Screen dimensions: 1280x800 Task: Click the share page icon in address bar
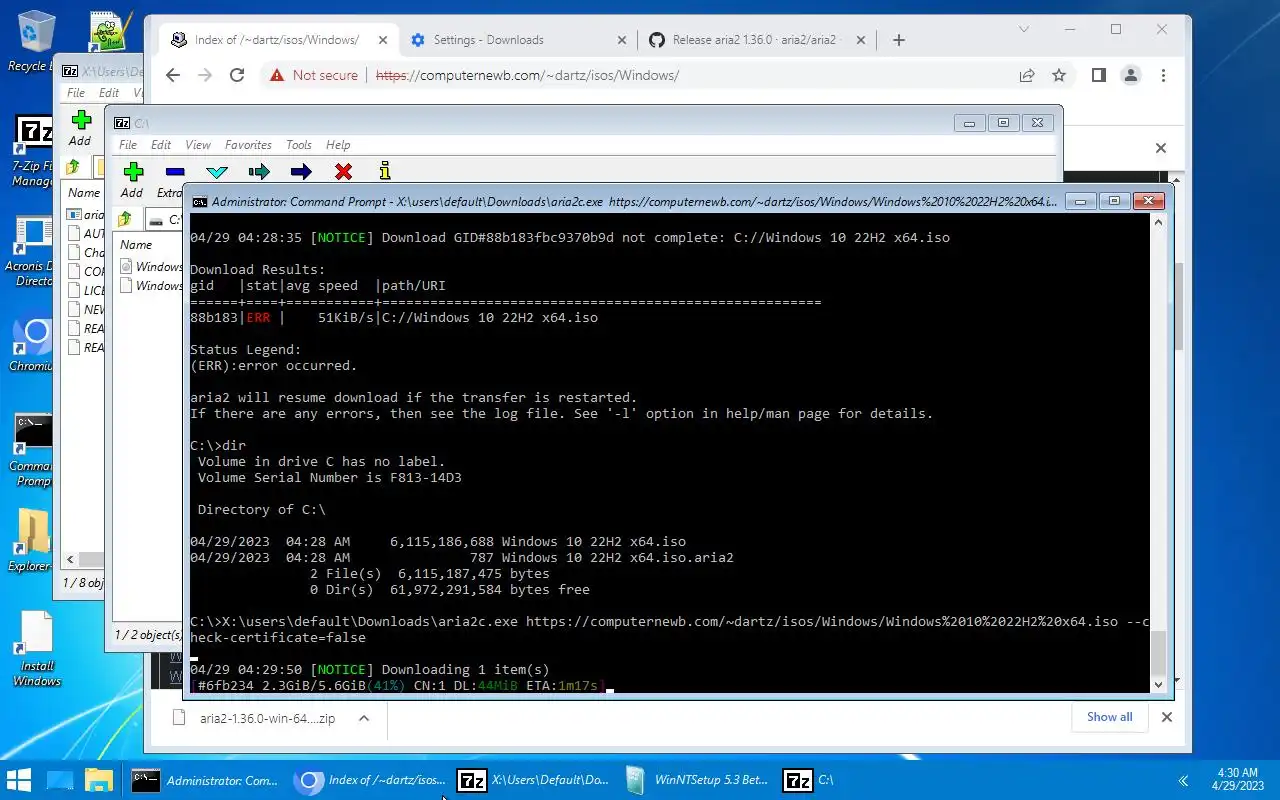1027,75
